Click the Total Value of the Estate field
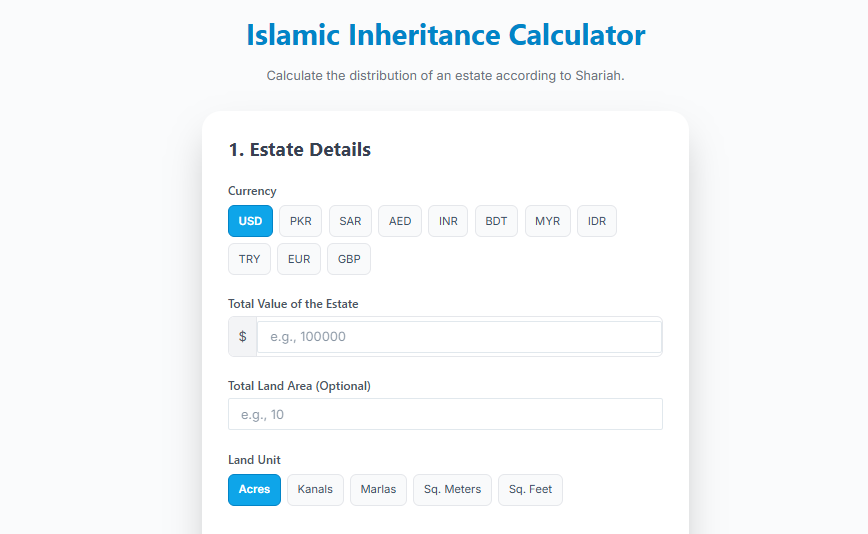 (x=459, y=337)
